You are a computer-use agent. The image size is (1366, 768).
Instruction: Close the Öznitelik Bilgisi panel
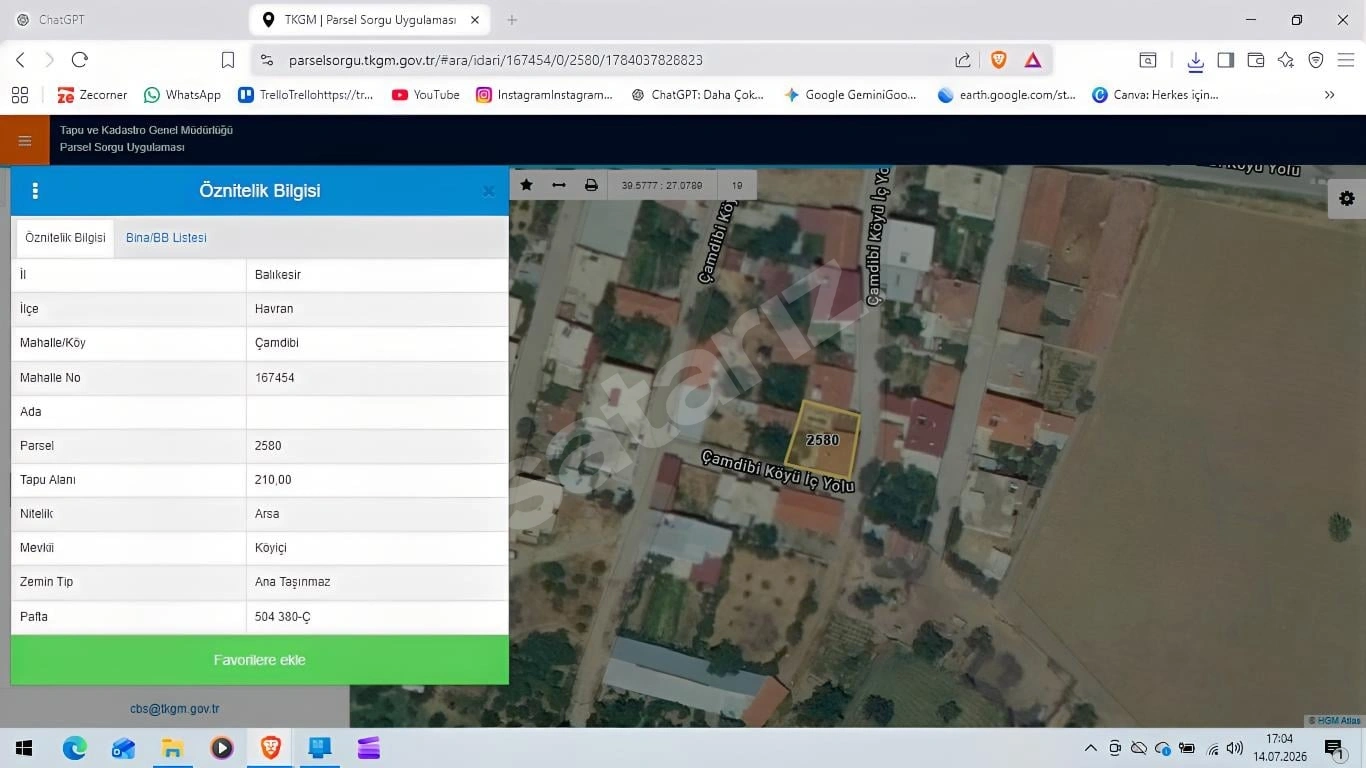pos(488,191)
